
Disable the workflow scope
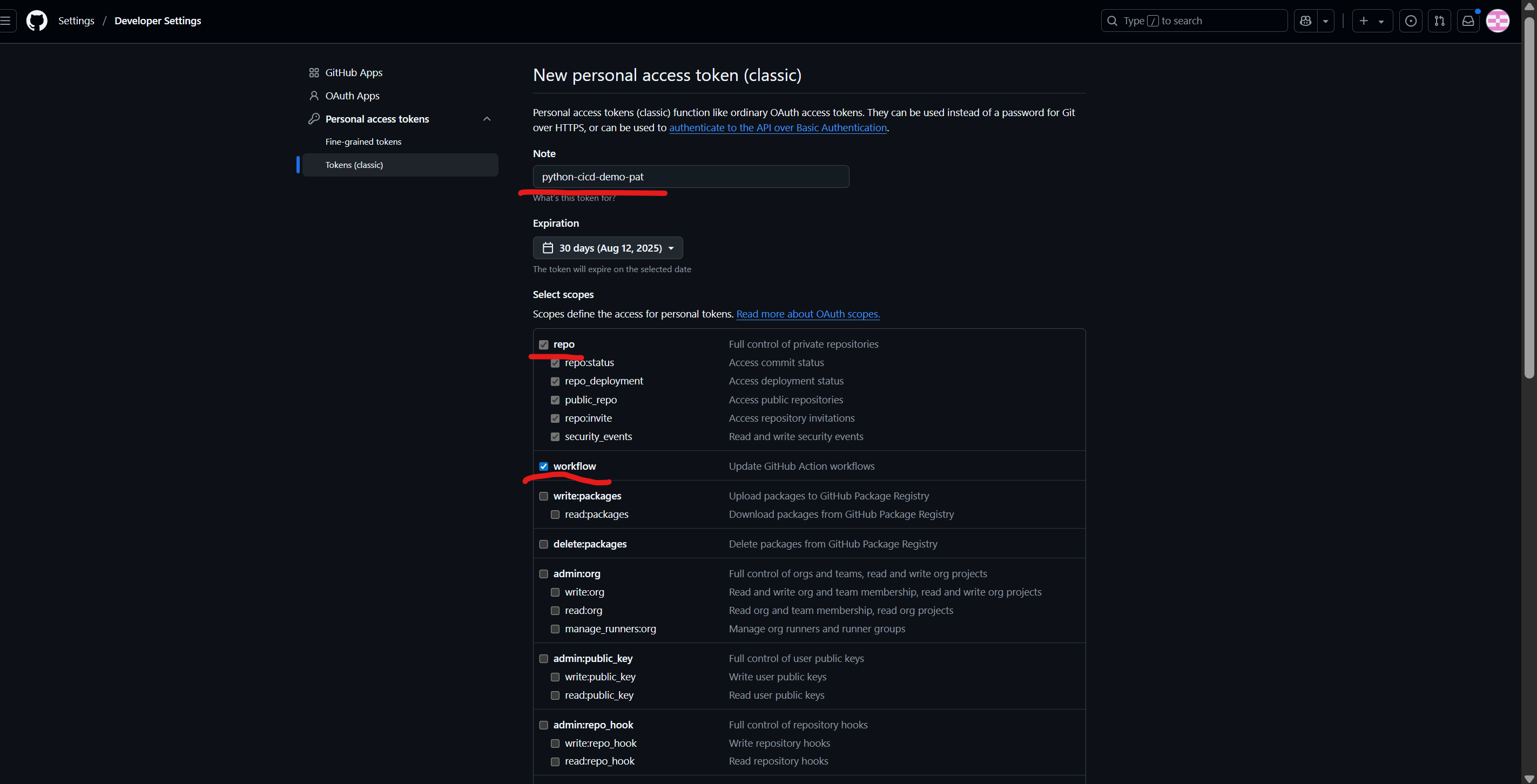coord(543,466)
